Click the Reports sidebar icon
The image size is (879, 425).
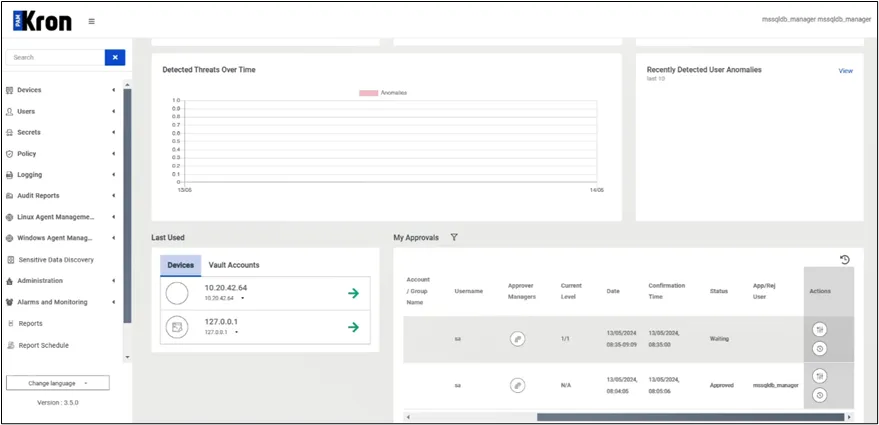tap(11, 324)
